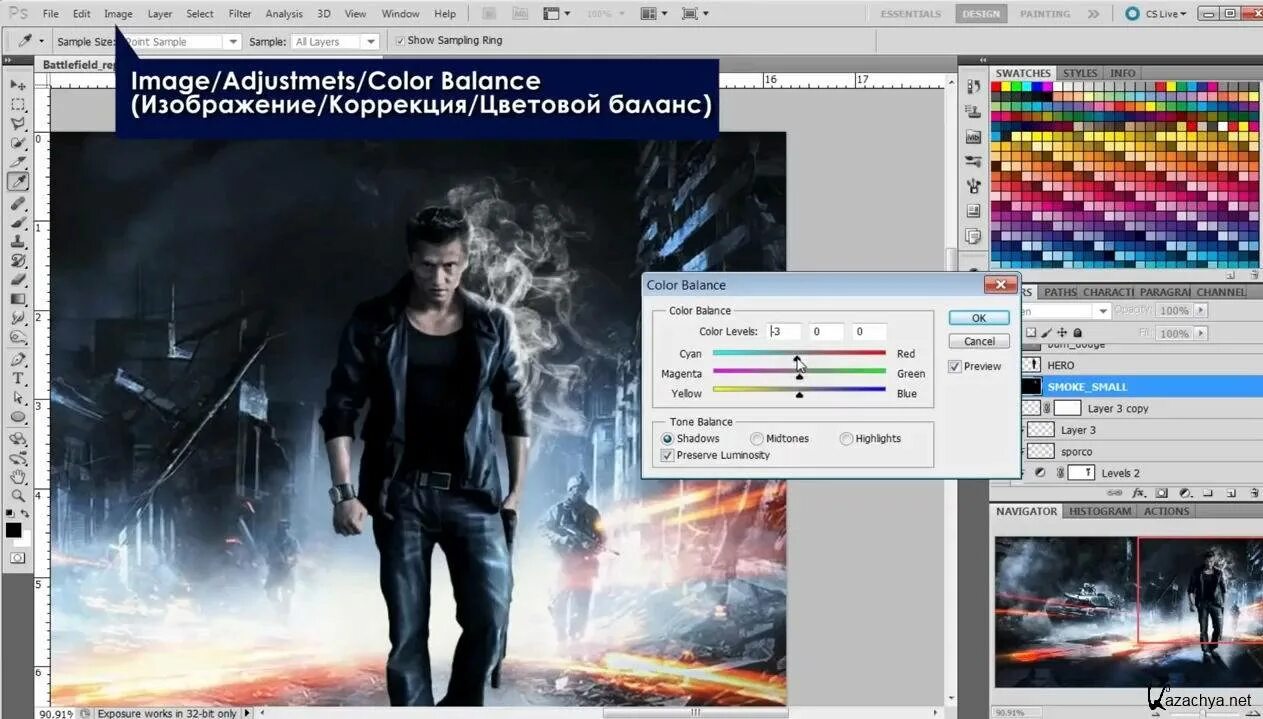This screenshot has height=719, width=1263.
Task: Select the Clone Stamp tool
Action: 18,241
